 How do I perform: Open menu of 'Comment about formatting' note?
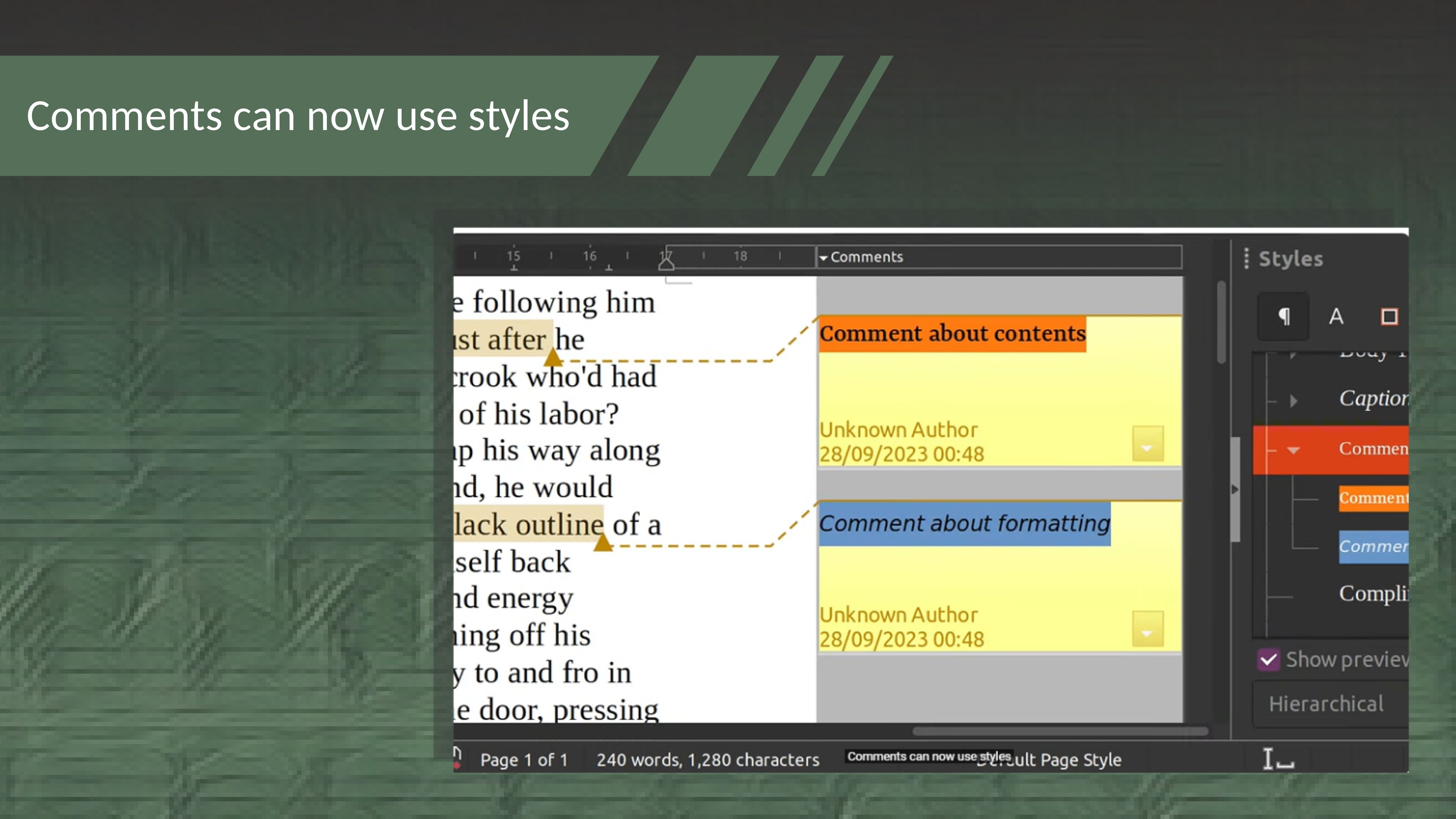coord(1147,629)
